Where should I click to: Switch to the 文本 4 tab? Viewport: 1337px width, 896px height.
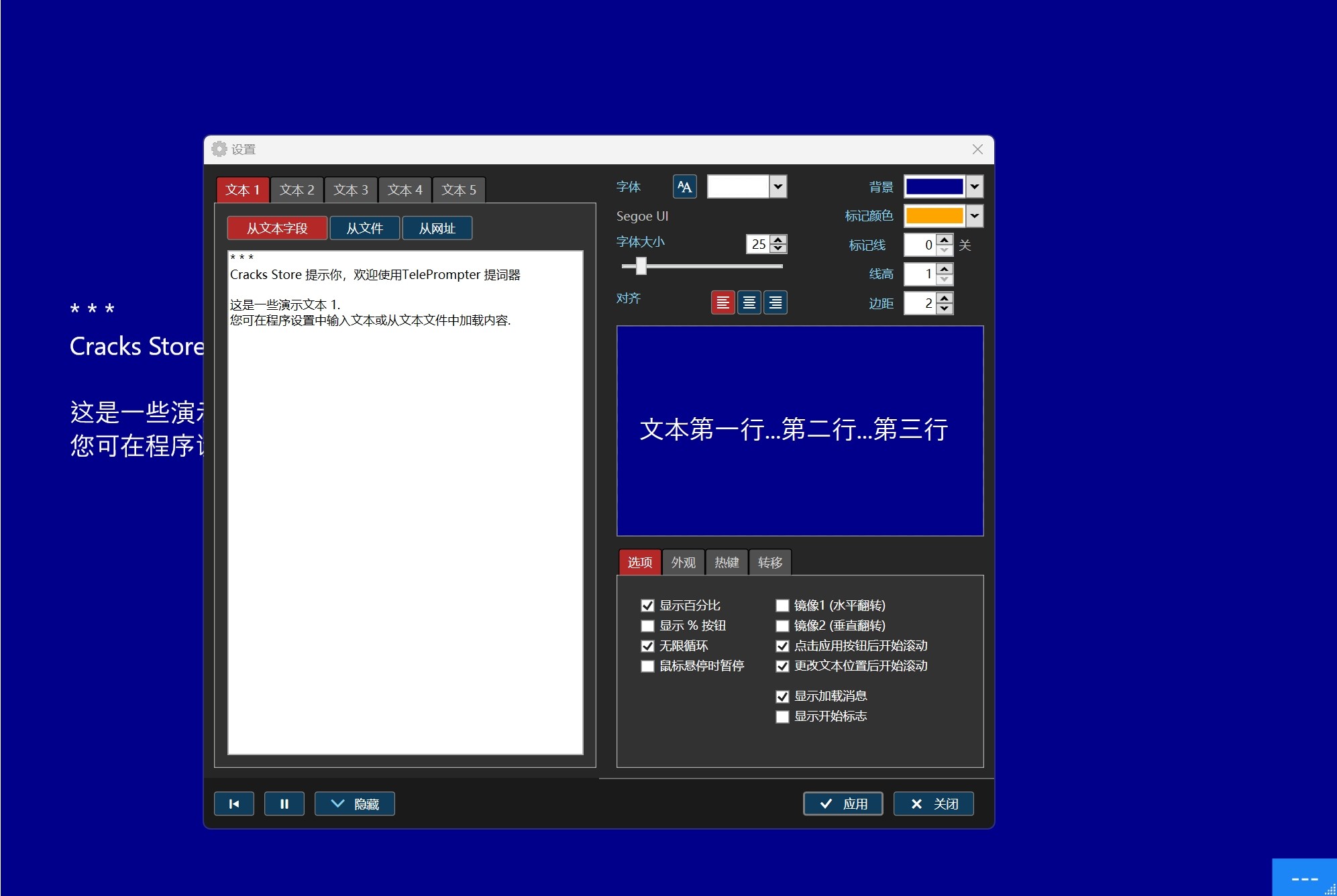[405, 190]
